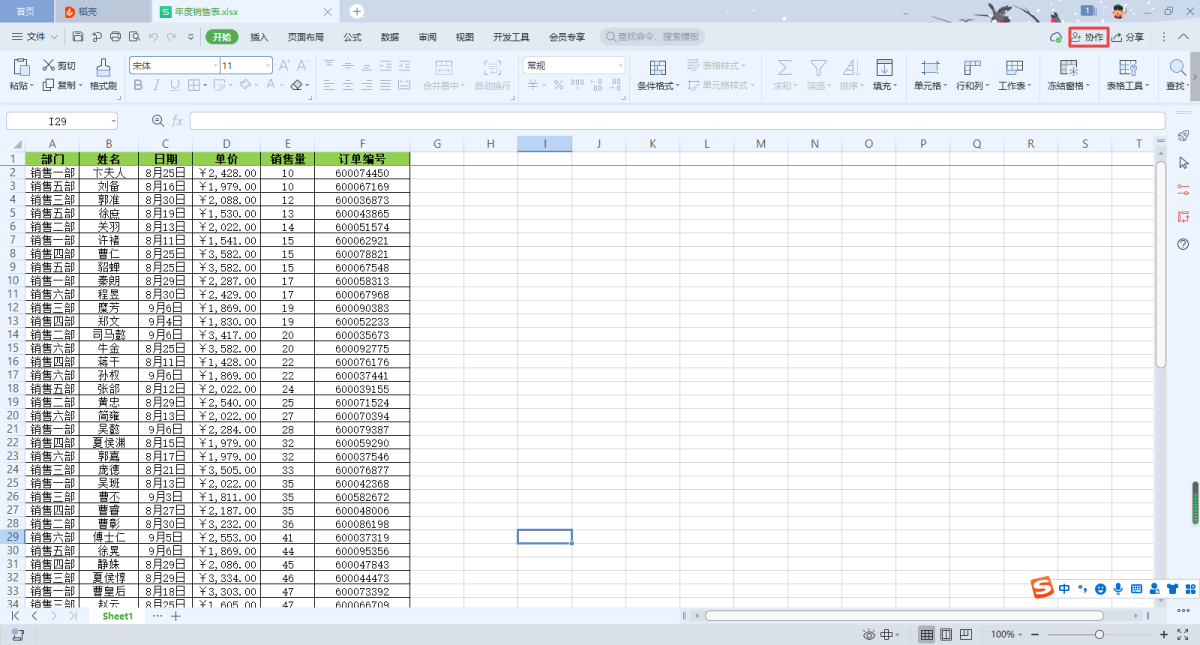
Task: Click the Print icon in quick toolbar
Action: 115,37
